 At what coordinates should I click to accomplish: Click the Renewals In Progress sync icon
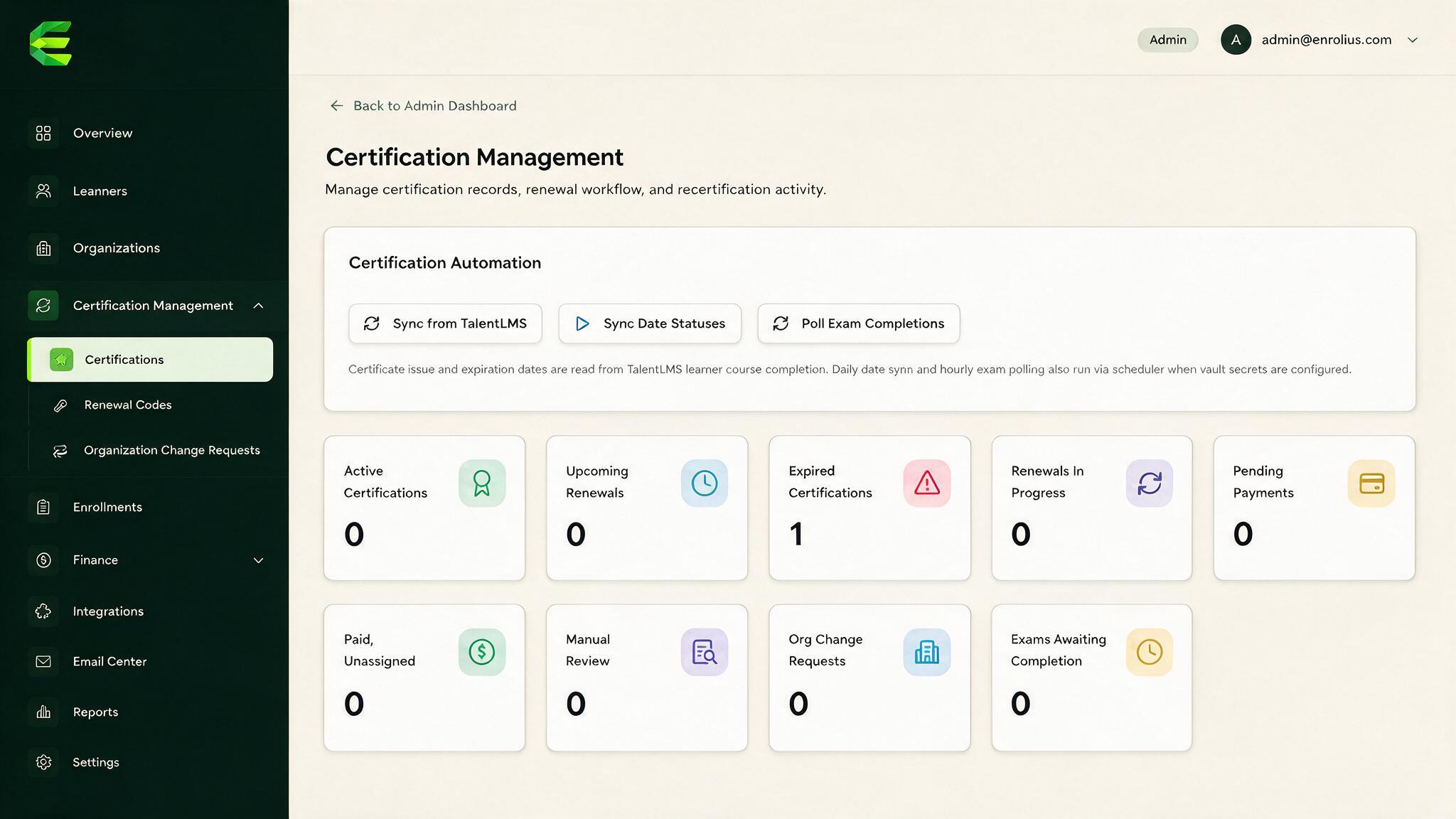click(x=1150, y=483)
